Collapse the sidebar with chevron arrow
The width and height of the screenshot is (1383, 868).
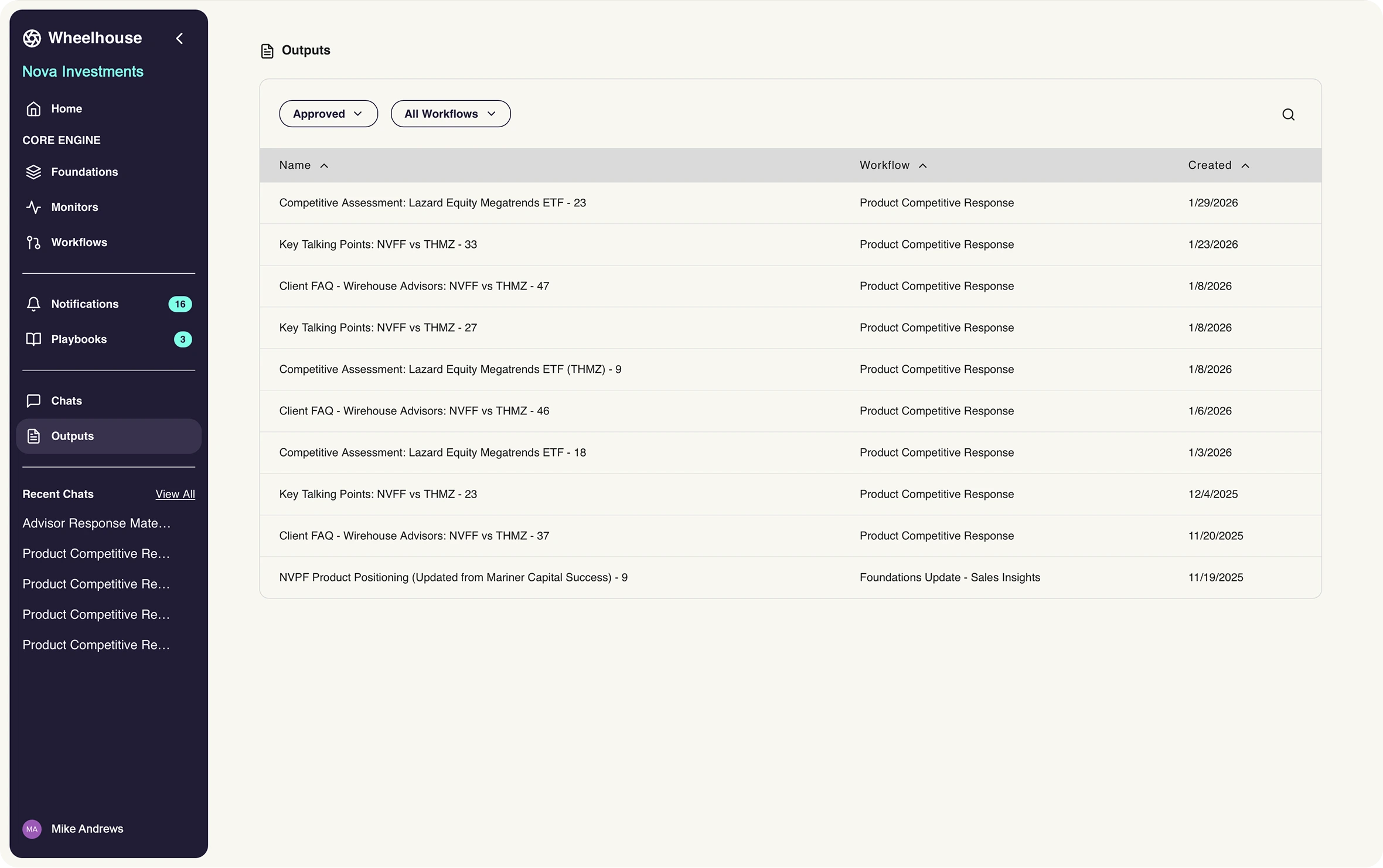[179, 39]
